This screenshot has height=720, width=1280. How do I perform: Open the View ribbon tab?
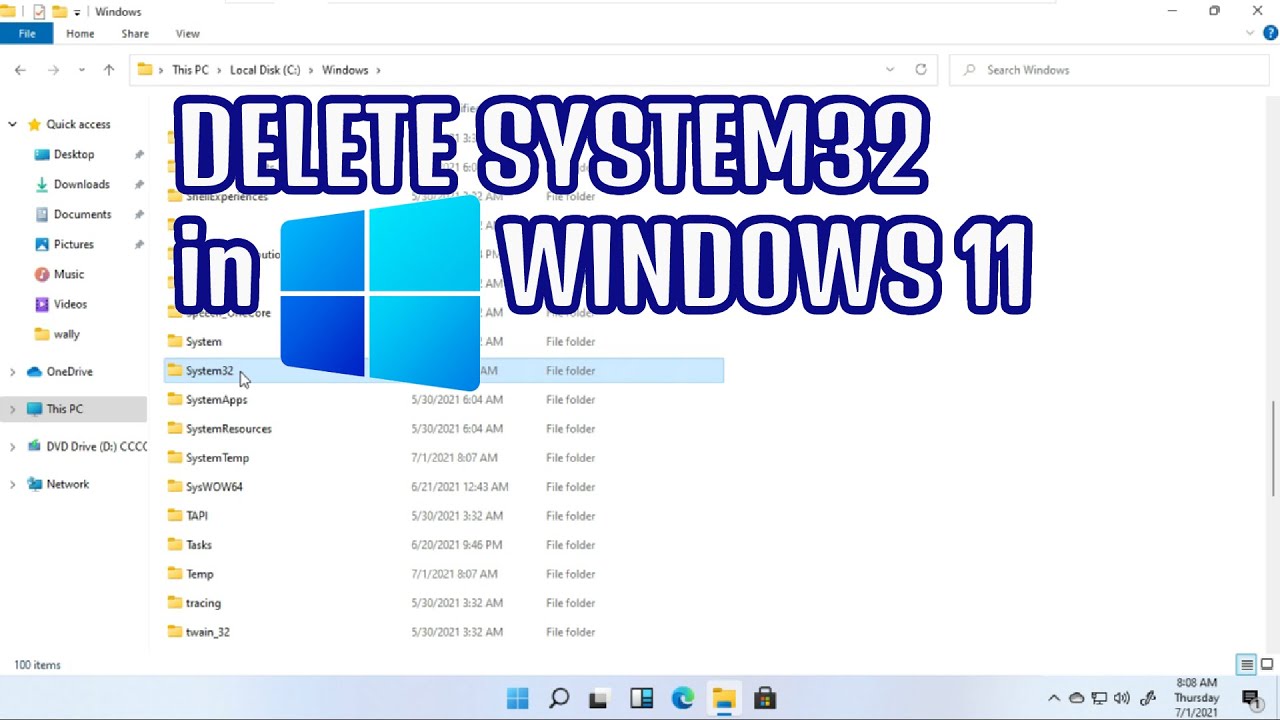tap(188, 33)
